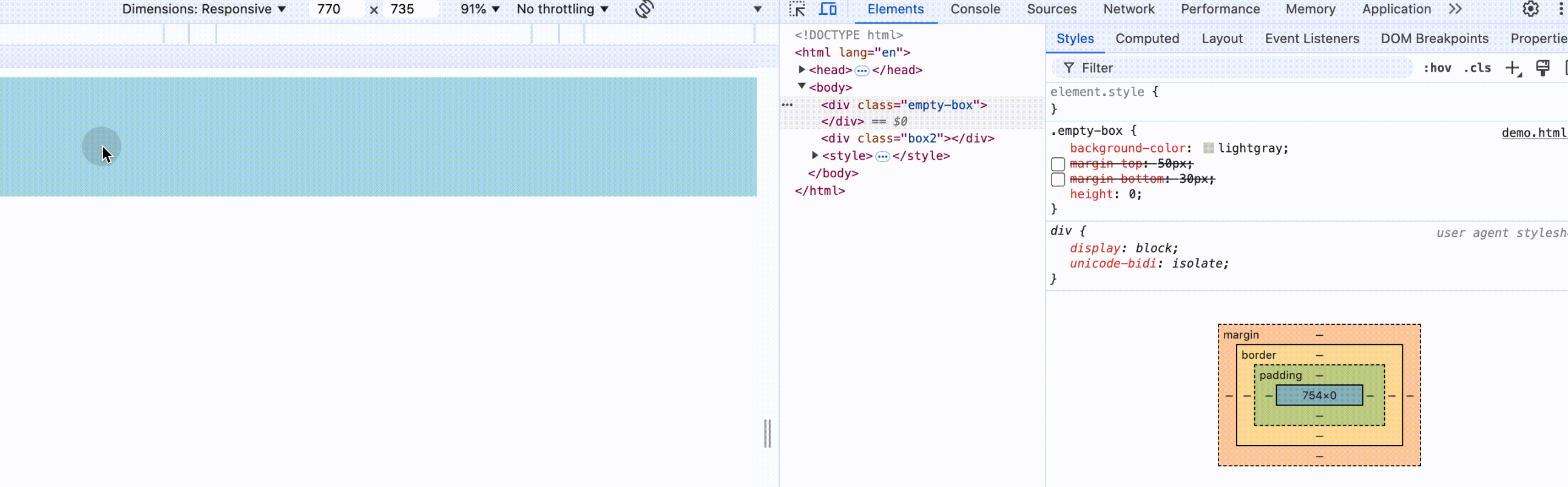Open the DOM Breakpoints pane tab
This screenshot has height=487, width=1568.
pos(1434,39)
